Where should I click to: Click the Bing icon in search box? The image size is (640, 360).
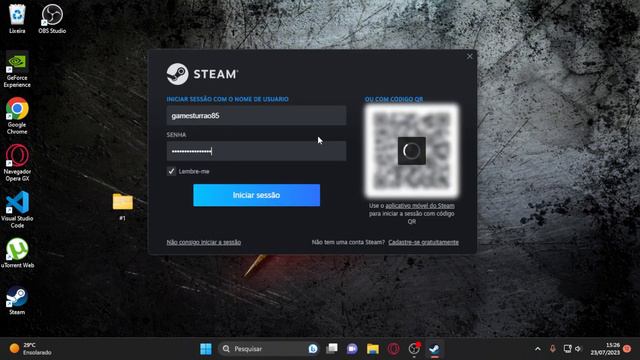point(313,349)
